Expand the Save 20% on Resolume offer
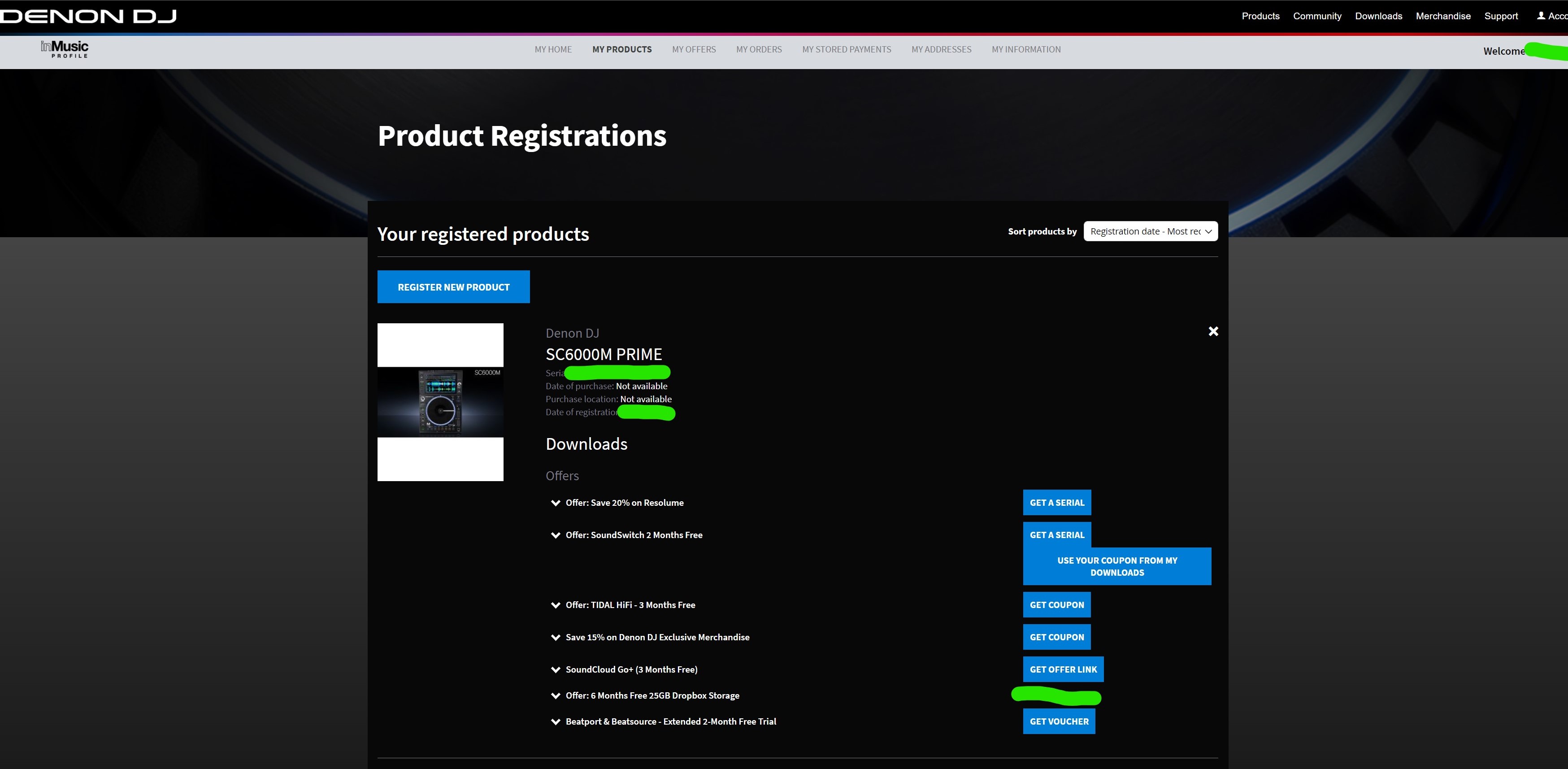The height and width of the screenshot is (769, 1568). click(x=556, y=503)
